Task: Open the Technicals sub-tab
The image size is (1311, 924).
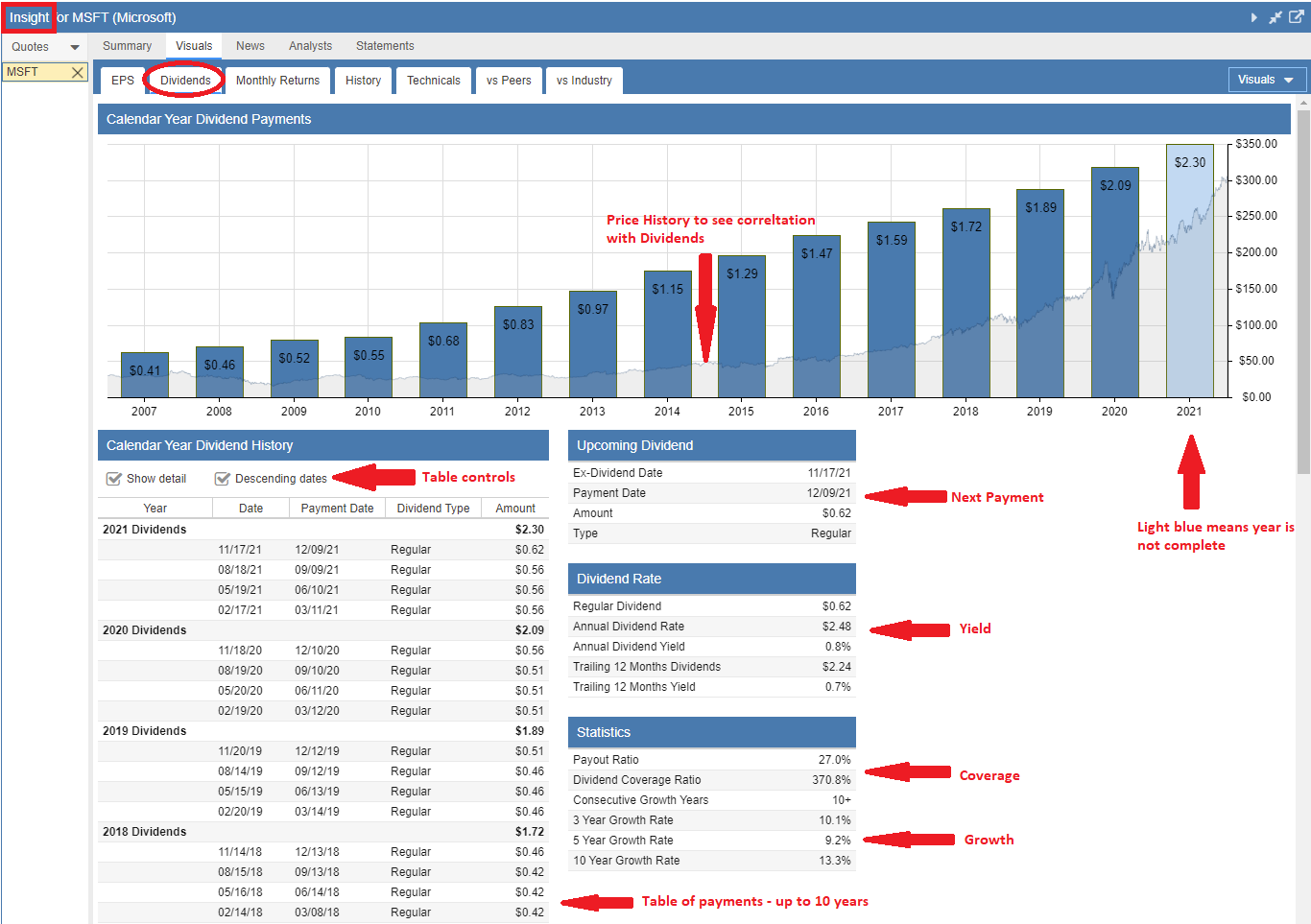Action: pos(434,81)
